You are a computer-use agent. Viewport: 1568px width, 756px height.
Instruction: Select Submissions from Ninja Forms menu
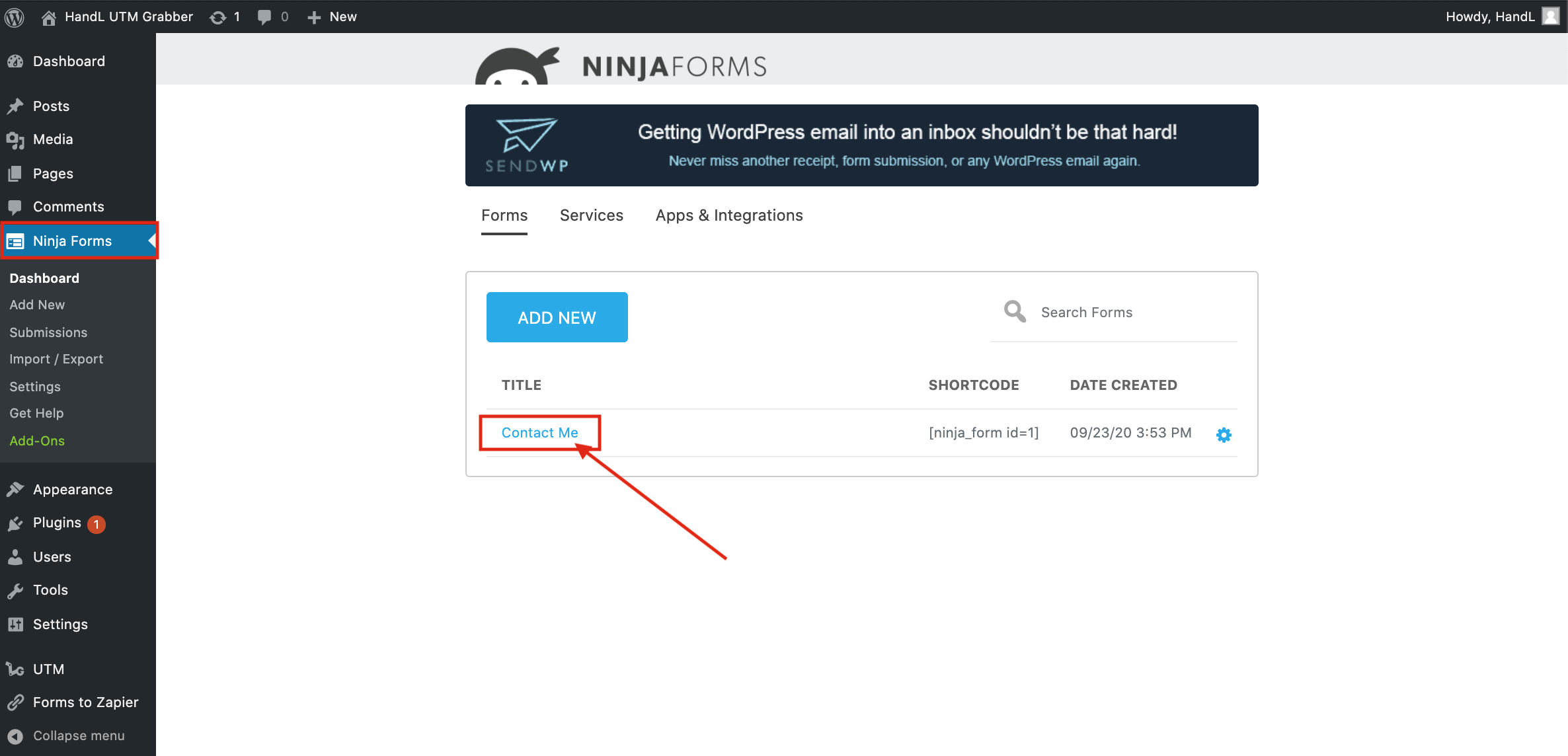tap(48, 331)
